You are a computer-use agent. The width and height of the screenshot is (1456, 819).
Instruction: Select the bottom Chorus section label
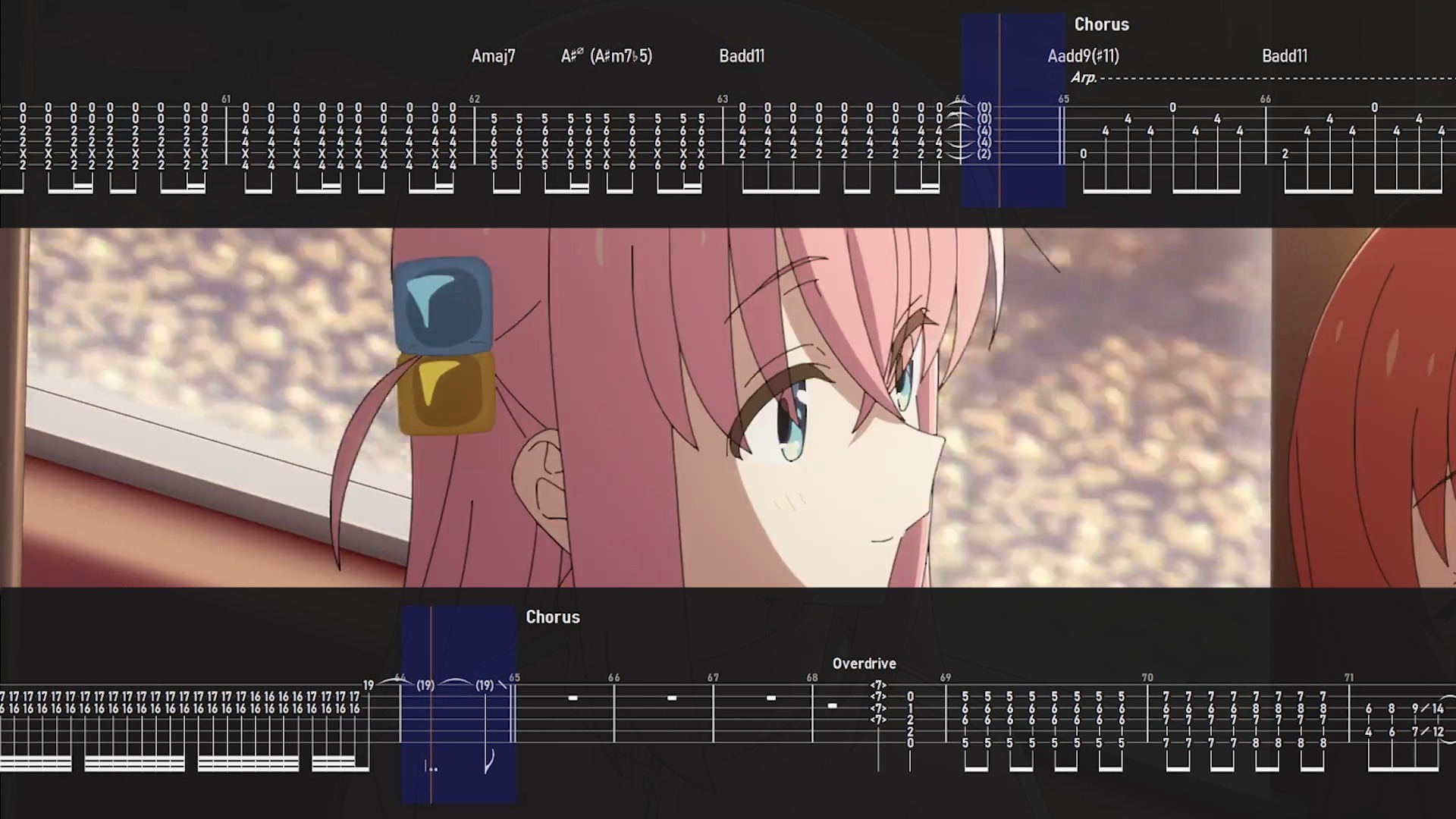(553, 617)
